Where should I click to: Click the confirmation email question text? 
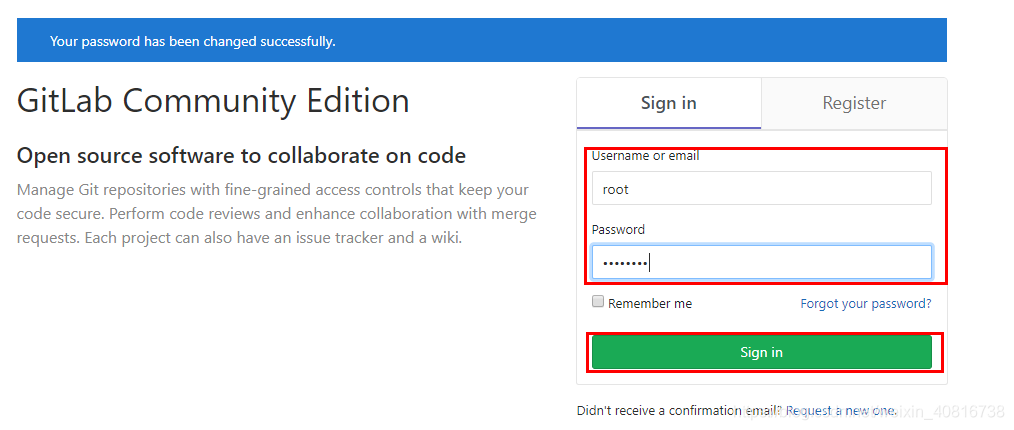(678, 411)
